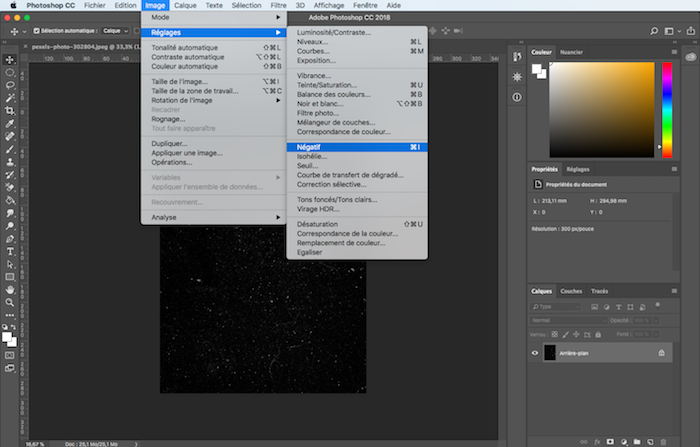This screenshot has height=447, width=700.
Task: Select the Paint Bucket tool
Action: [10, 200]
